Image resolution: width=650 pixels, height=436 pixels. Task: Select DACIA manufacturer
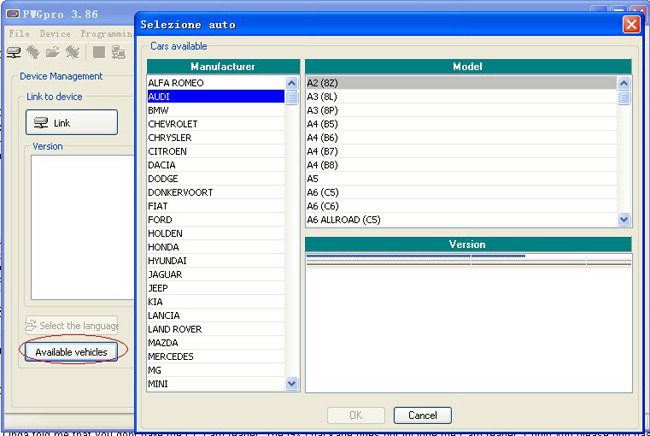click(216, 165)
